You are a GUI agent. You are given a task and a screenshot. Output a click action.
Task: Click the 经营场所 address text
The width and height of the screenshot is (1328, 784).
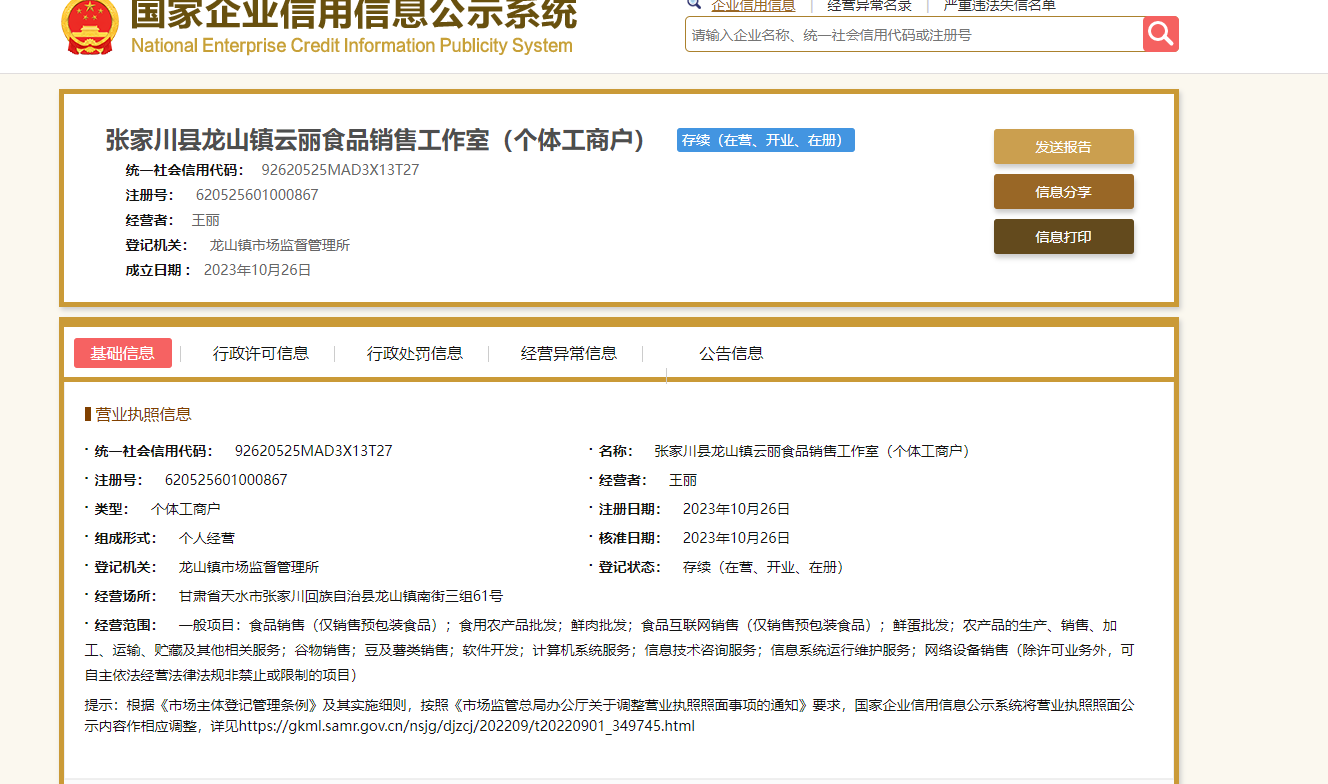pos(340,596)
